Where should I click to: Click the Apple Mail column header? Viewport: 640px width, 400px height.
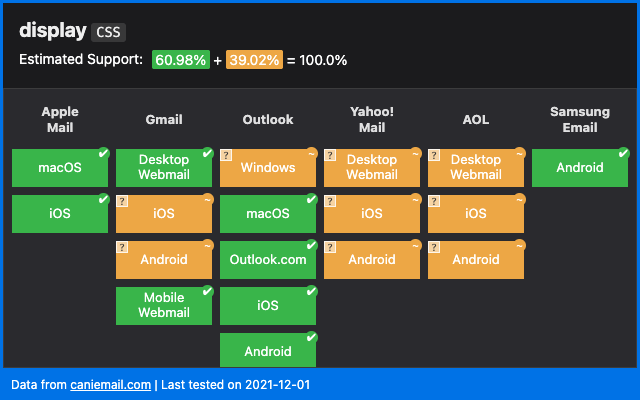pos(60,119)
